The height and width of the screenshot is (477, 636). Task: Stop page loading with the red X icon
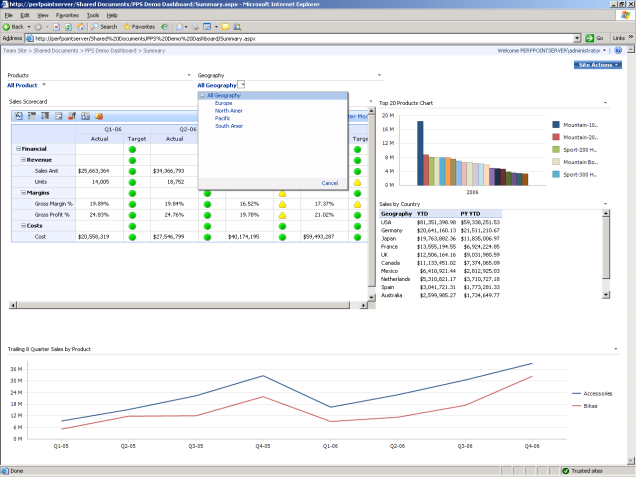56,27
